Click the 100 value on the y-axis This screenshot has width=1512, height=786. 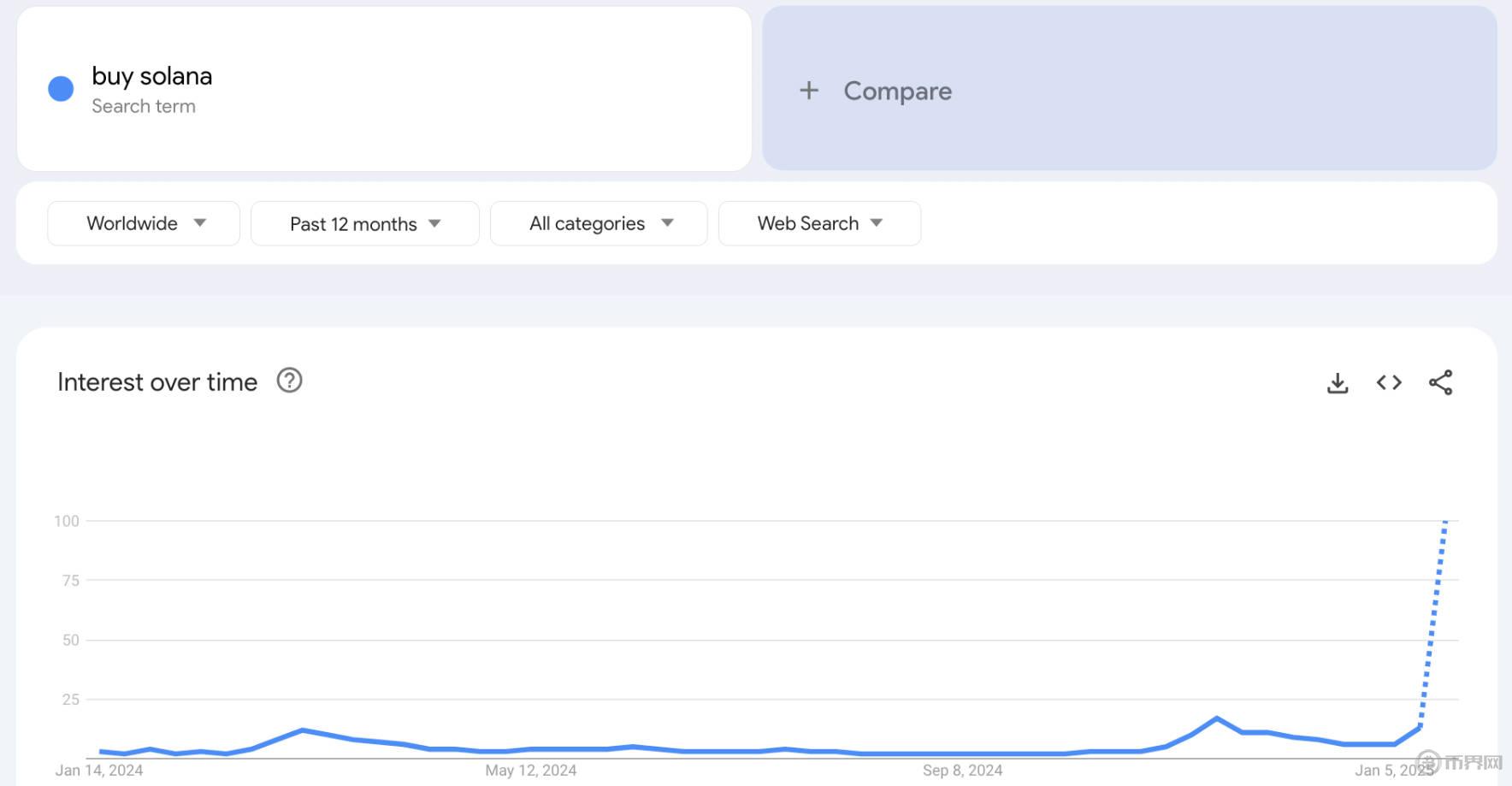[67, 521]
